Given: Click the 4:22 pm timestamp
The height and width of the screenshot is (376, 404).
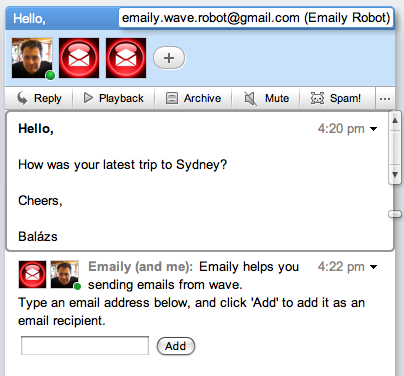Looking at the screenshot, I should coord(341,267).
